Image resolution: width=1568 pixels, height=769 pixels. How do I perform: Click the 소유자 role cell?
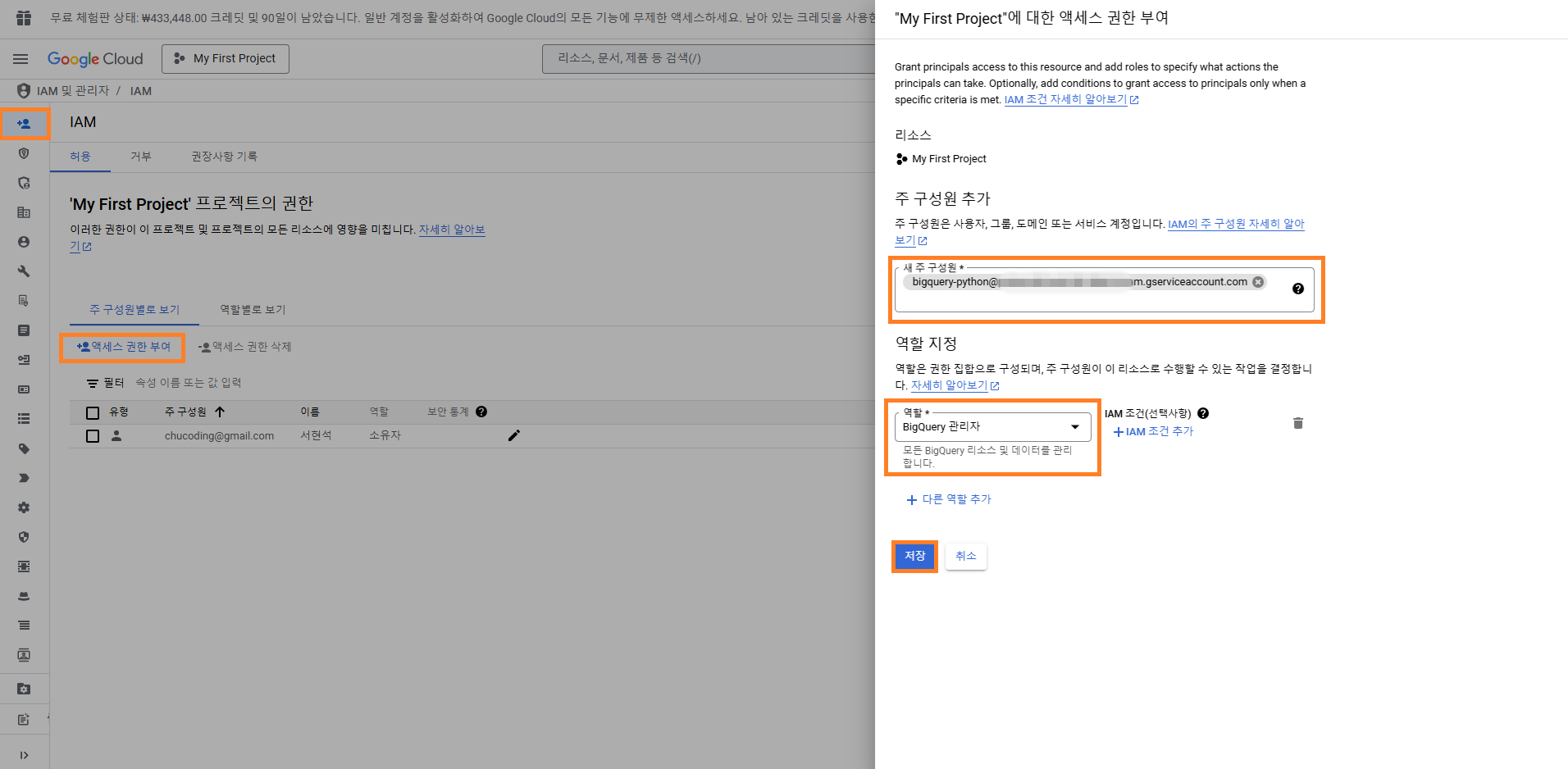[x=385, y=436]
